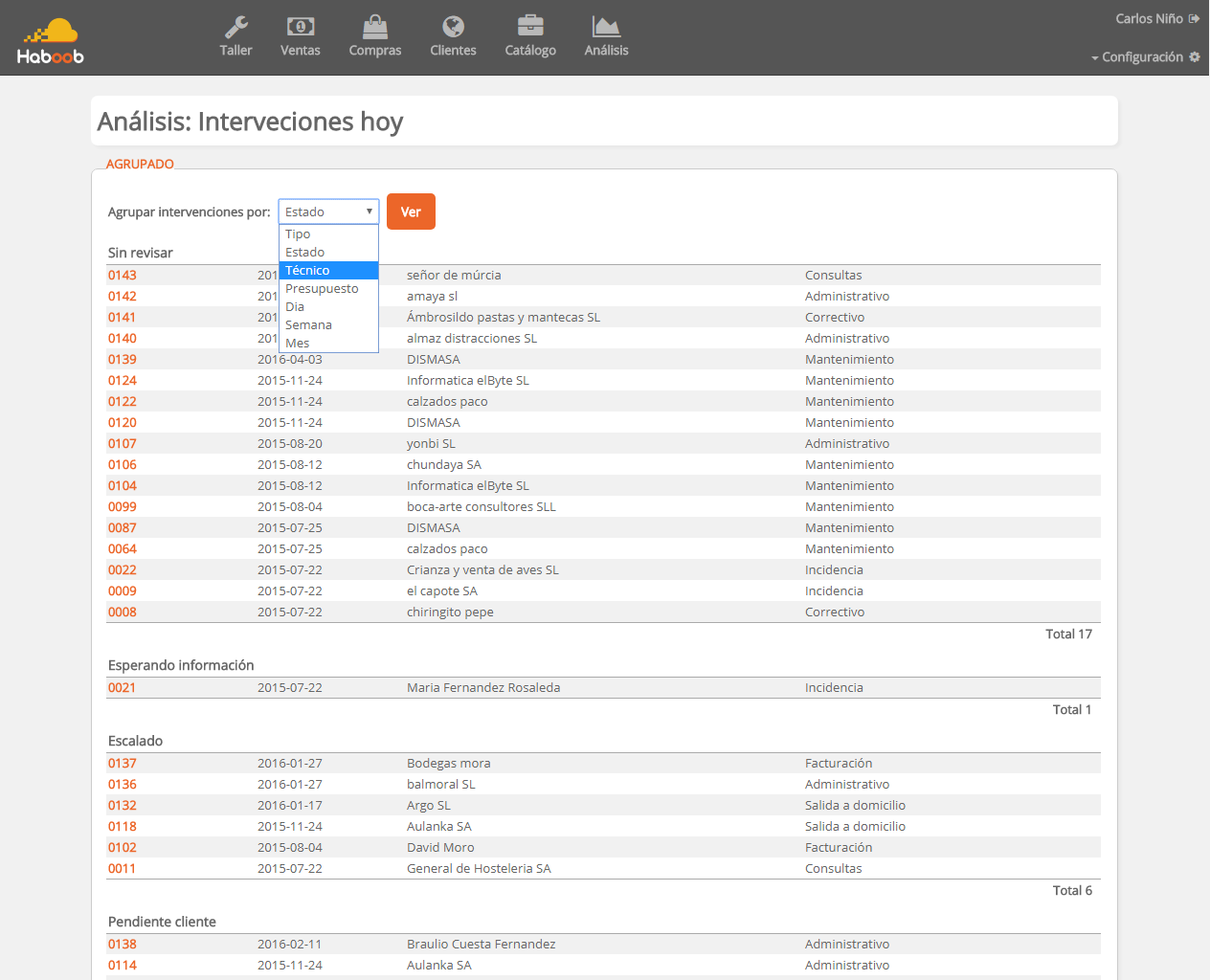Image resolution: width=1210 pixels, height=980 pixels.
Task: Choose Técnico in the grouping list
Action: (x=328, y=271)
